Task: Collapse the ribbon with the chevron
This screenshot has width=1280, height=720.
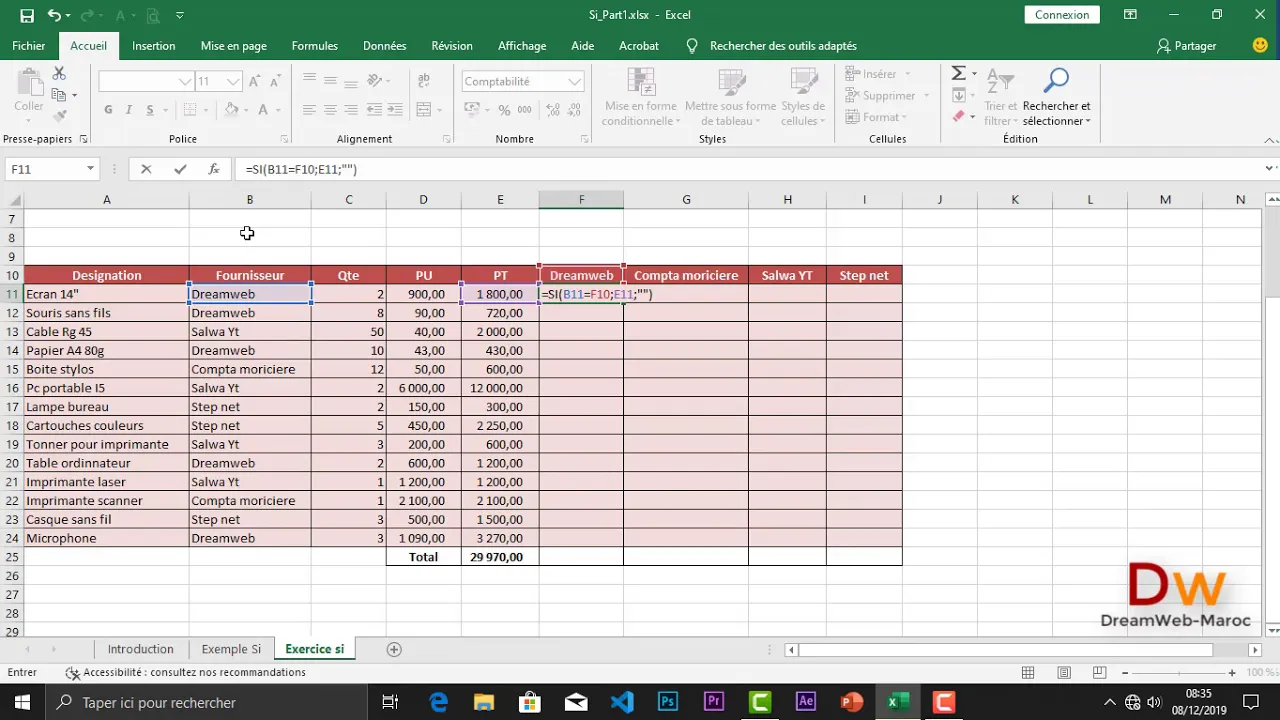Action: coord(1268,139)
